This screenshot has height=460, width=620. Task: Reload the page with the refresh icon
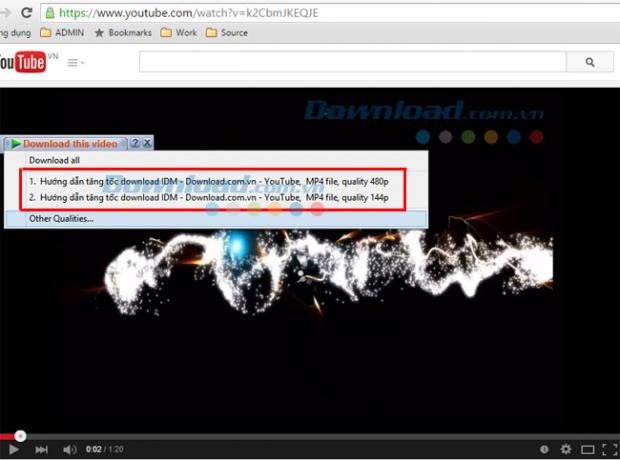pyautogui.click(x=26, y=13)
